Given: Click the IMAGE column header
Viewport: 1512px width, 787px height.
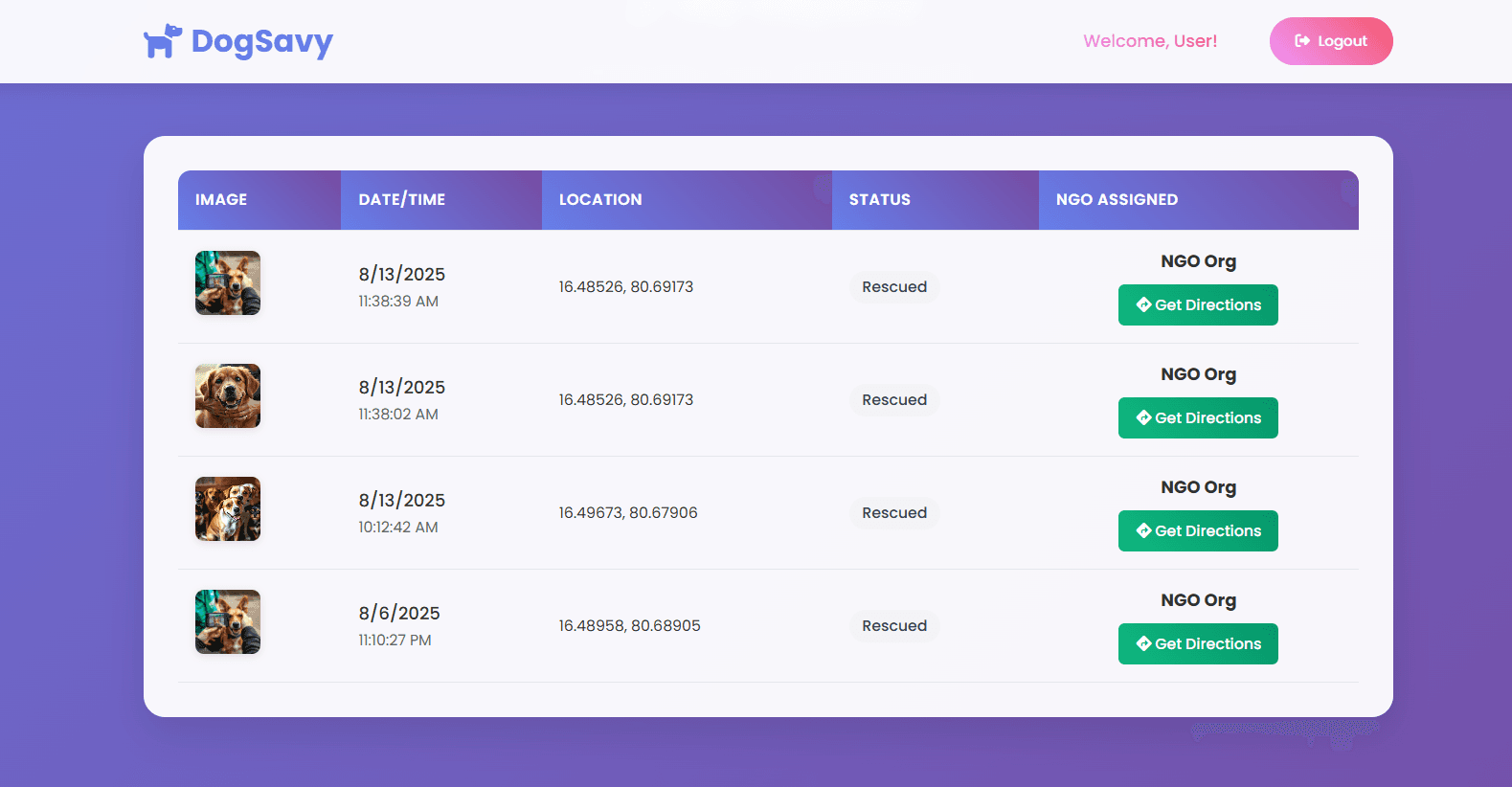Looking at the screenshot, I should click(260, 200).
